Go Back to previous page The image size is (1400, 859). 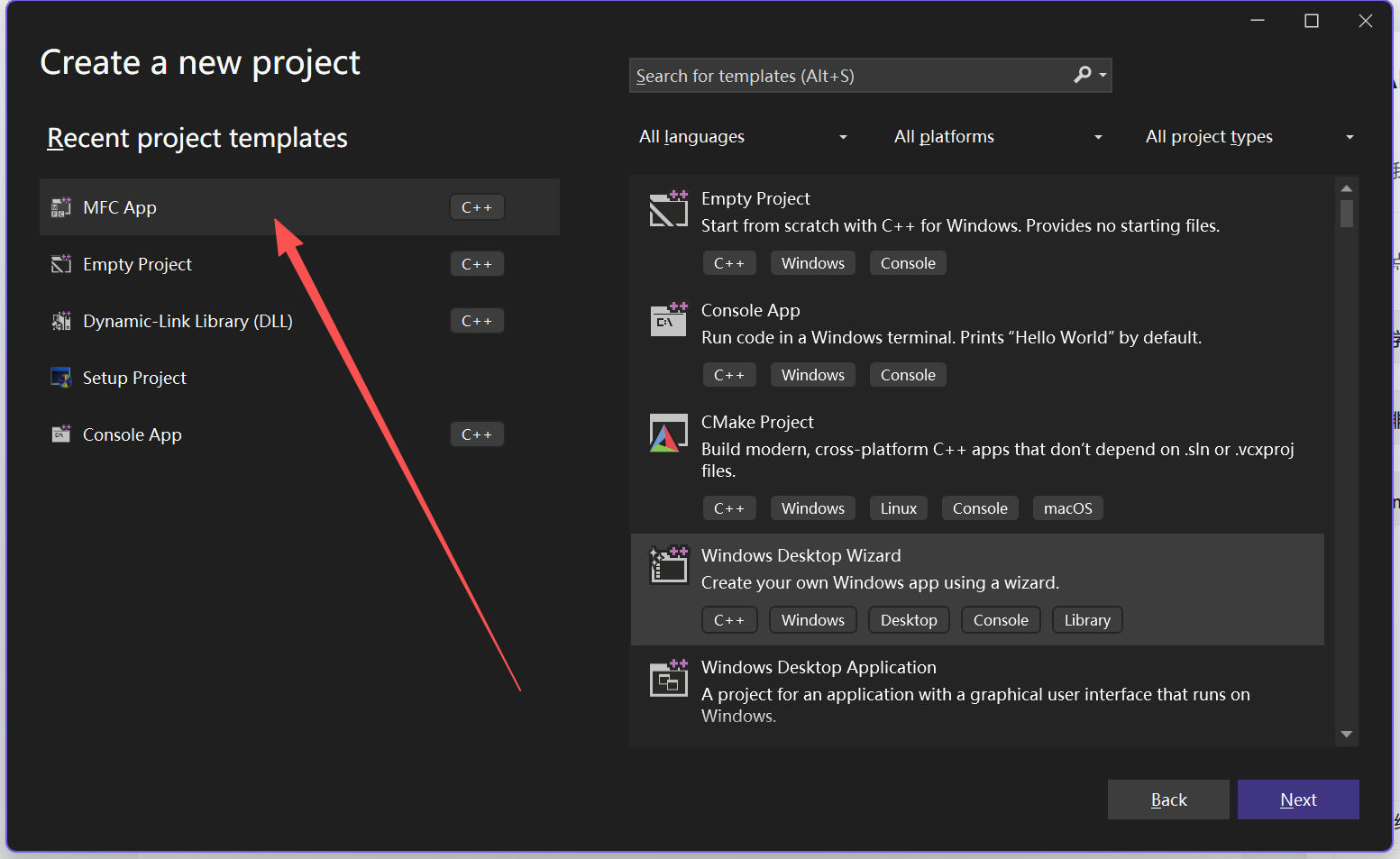tap(1168, 800)
